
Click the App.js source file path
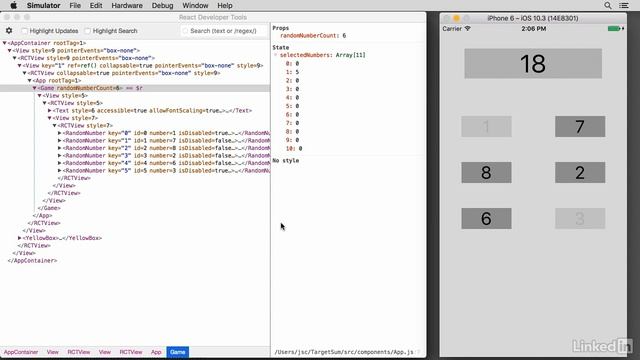click(344, 352)
